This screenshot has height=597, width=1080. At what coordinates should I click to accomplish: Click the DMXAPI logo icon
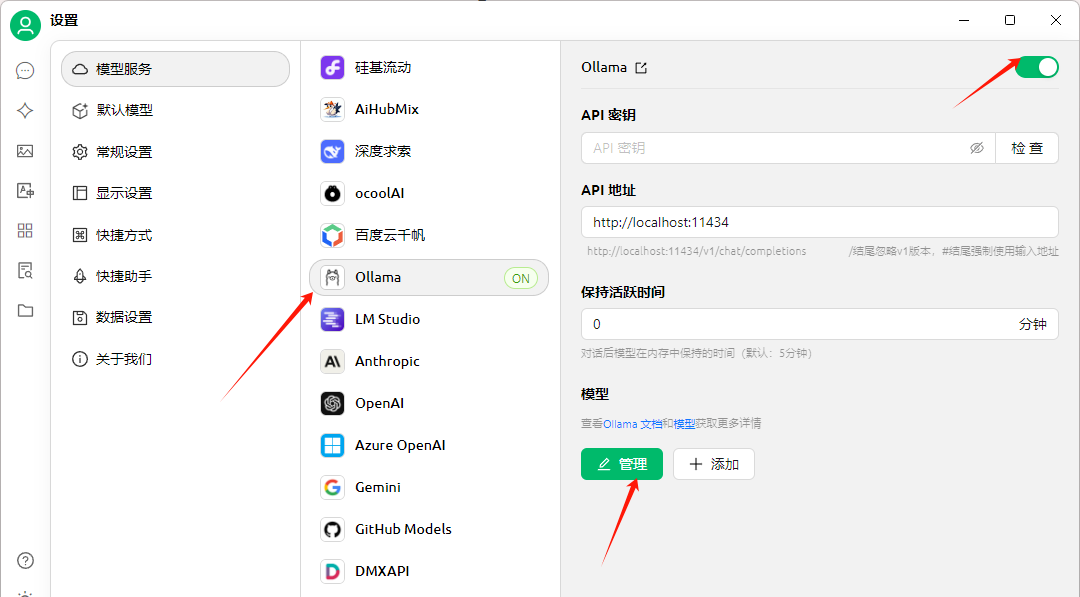[333, 572]
